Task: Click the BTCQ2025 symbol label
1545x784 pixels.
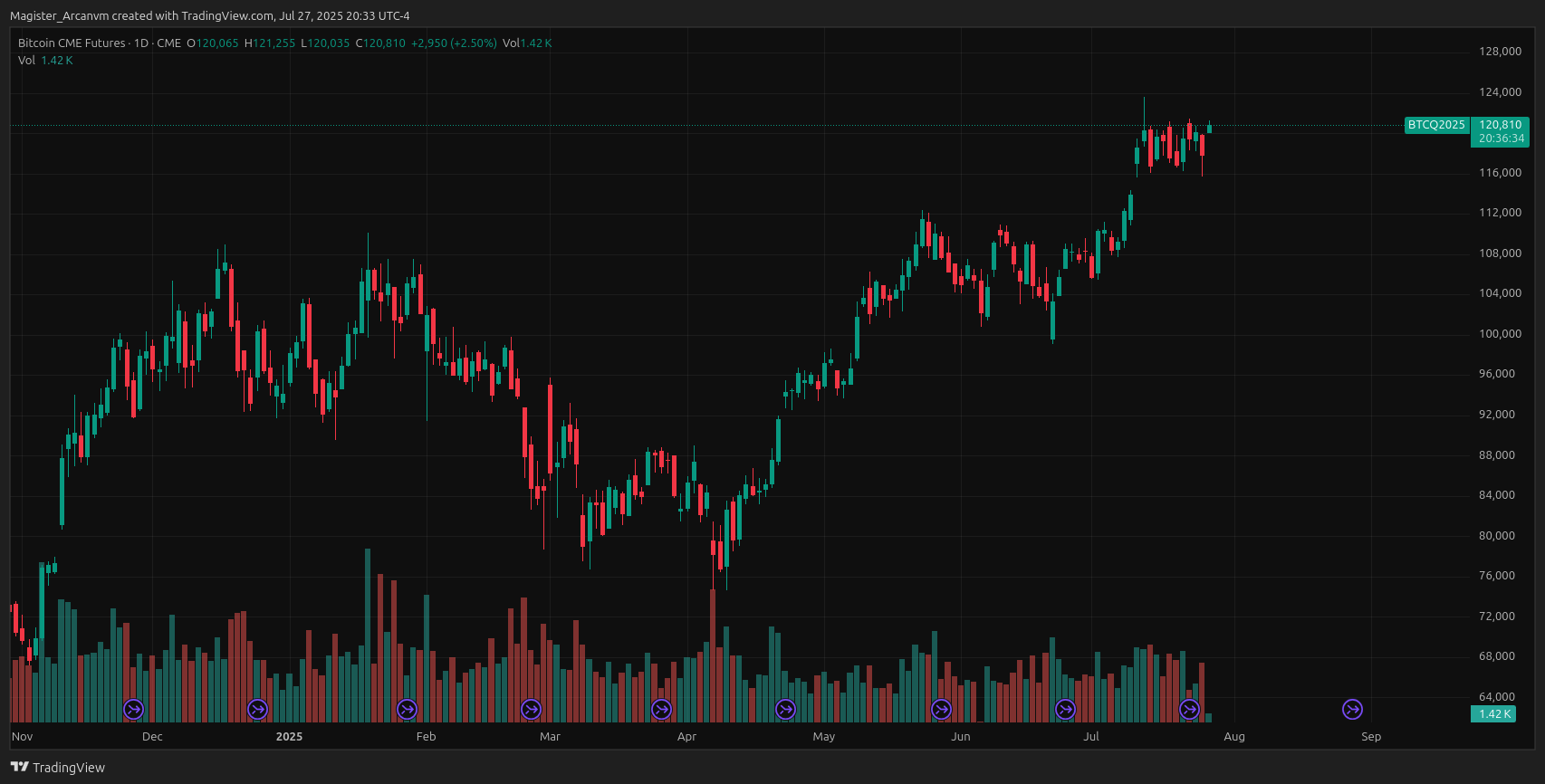Action: tap(1436, 125)
